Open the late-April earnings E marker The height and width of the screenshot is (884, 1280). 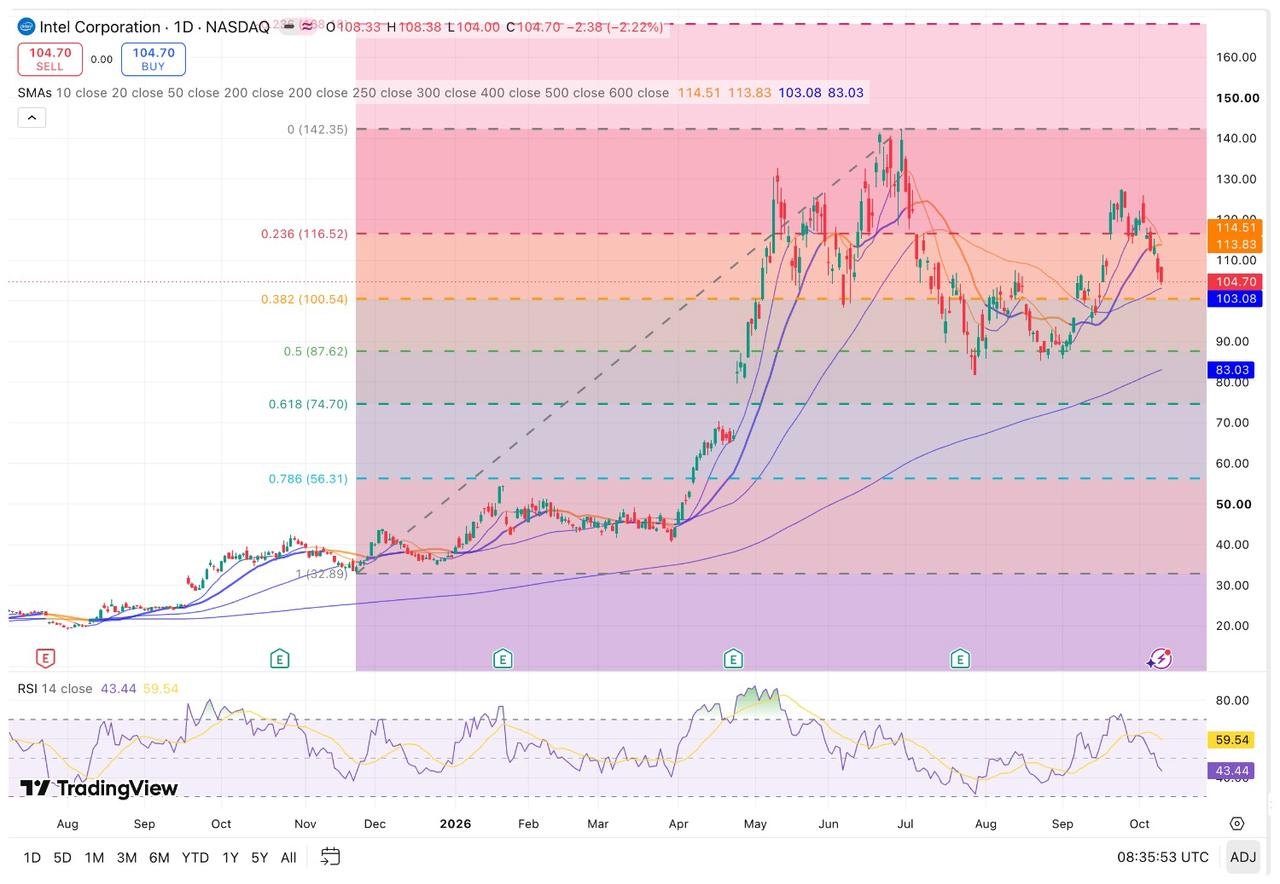(733, 658)
